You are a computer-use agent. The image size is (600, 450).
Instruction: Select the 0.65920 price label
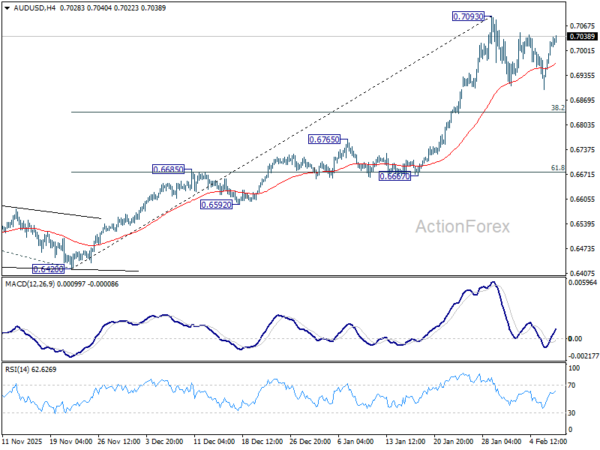217,205
